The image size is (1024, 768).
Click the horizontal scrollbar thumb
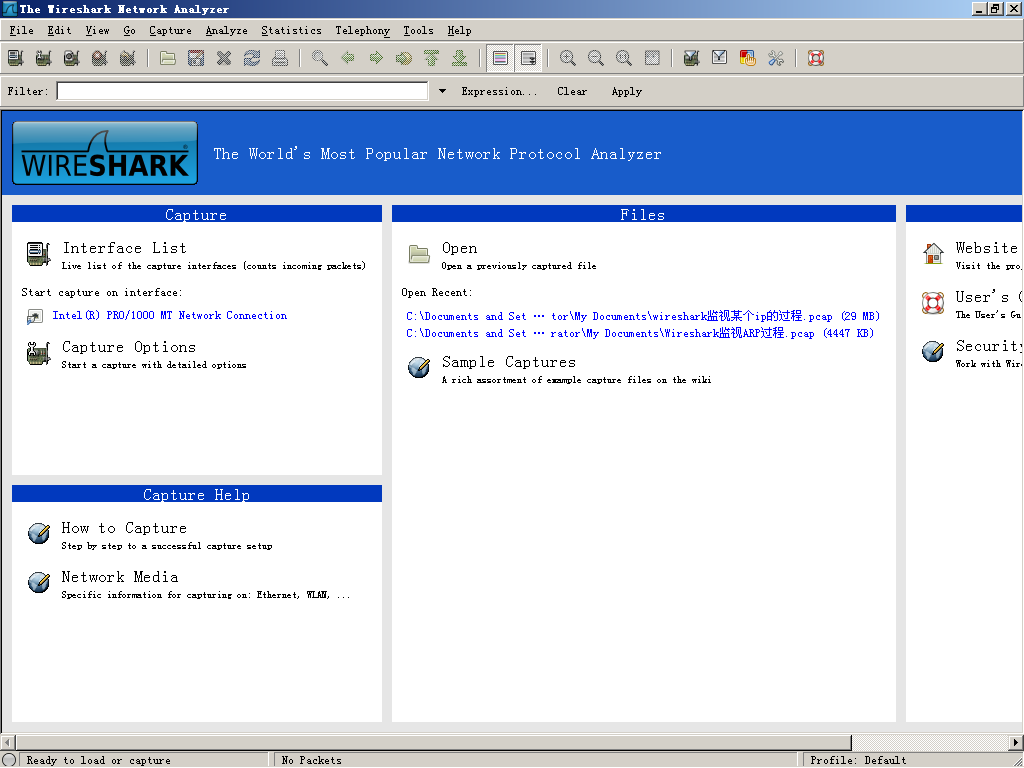pyautogui.click(x=434, y=743)
